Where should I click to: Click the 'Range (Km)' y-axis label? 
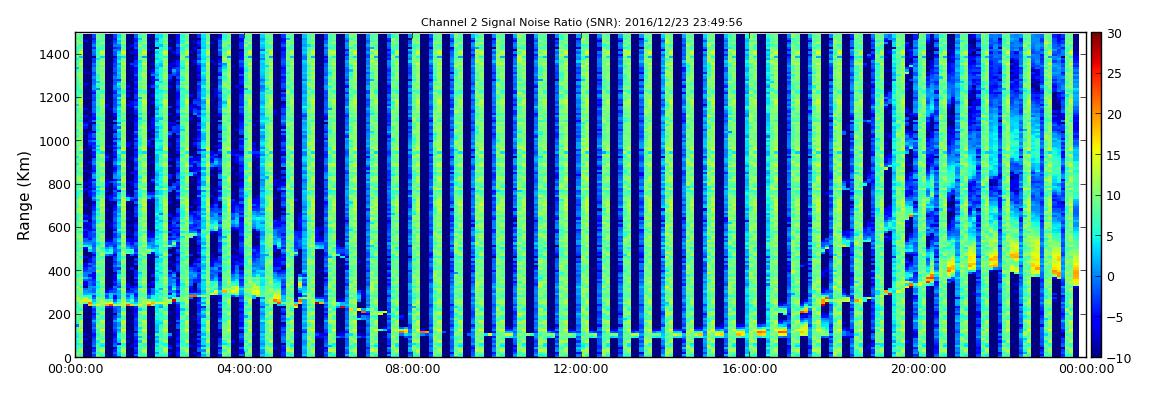point(24,196)
